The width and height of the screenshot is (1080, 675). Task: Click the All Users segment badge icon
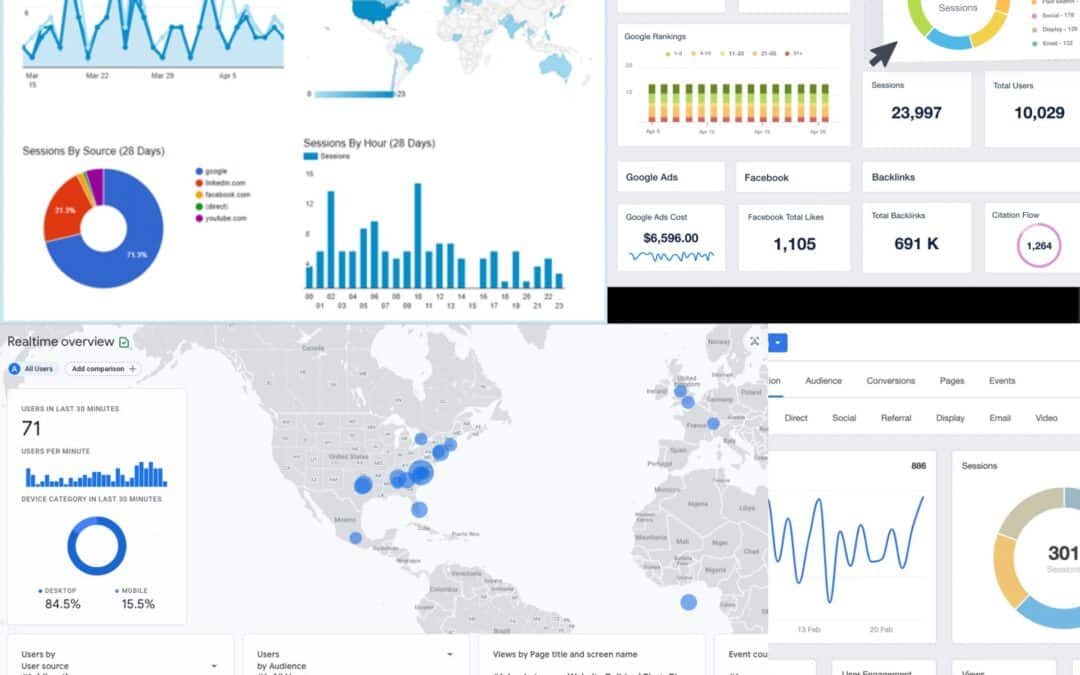coord(14,369)
